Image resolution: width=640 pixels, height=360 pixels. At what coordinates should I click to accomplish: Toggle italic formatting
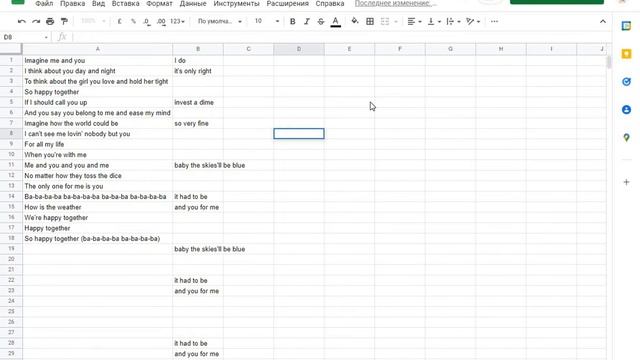point(307,21)
